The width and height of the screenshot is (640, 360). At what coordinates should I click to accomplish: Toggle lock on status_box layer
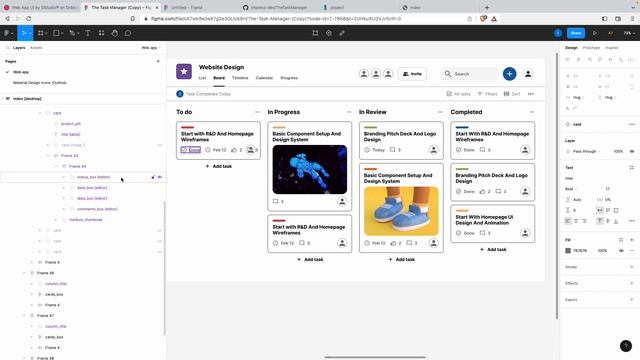tap(153, 177)
